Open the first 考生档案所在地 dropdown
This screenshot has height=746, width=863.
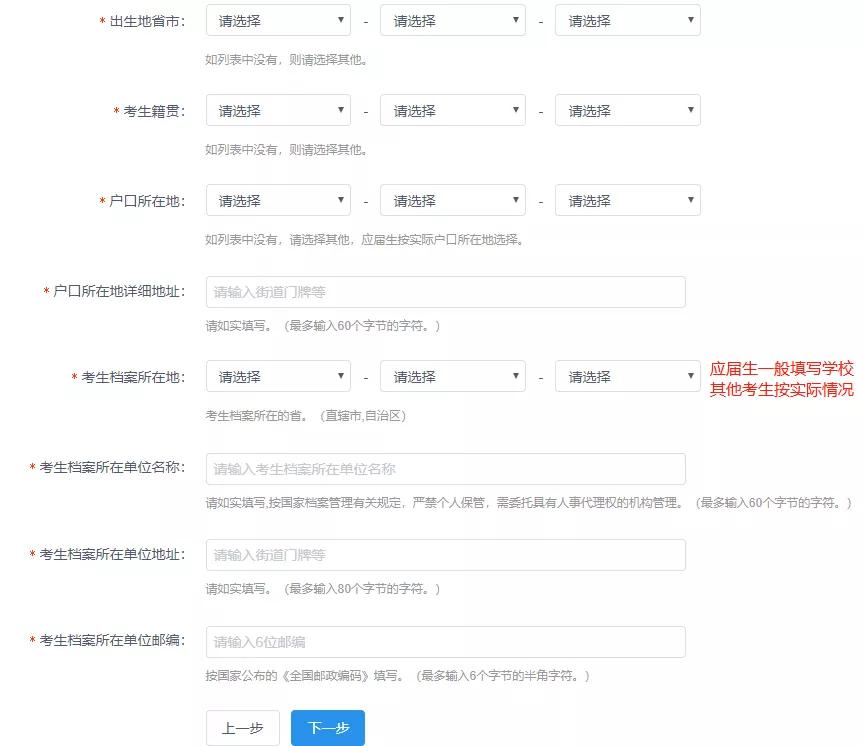(x=277, y=375)
